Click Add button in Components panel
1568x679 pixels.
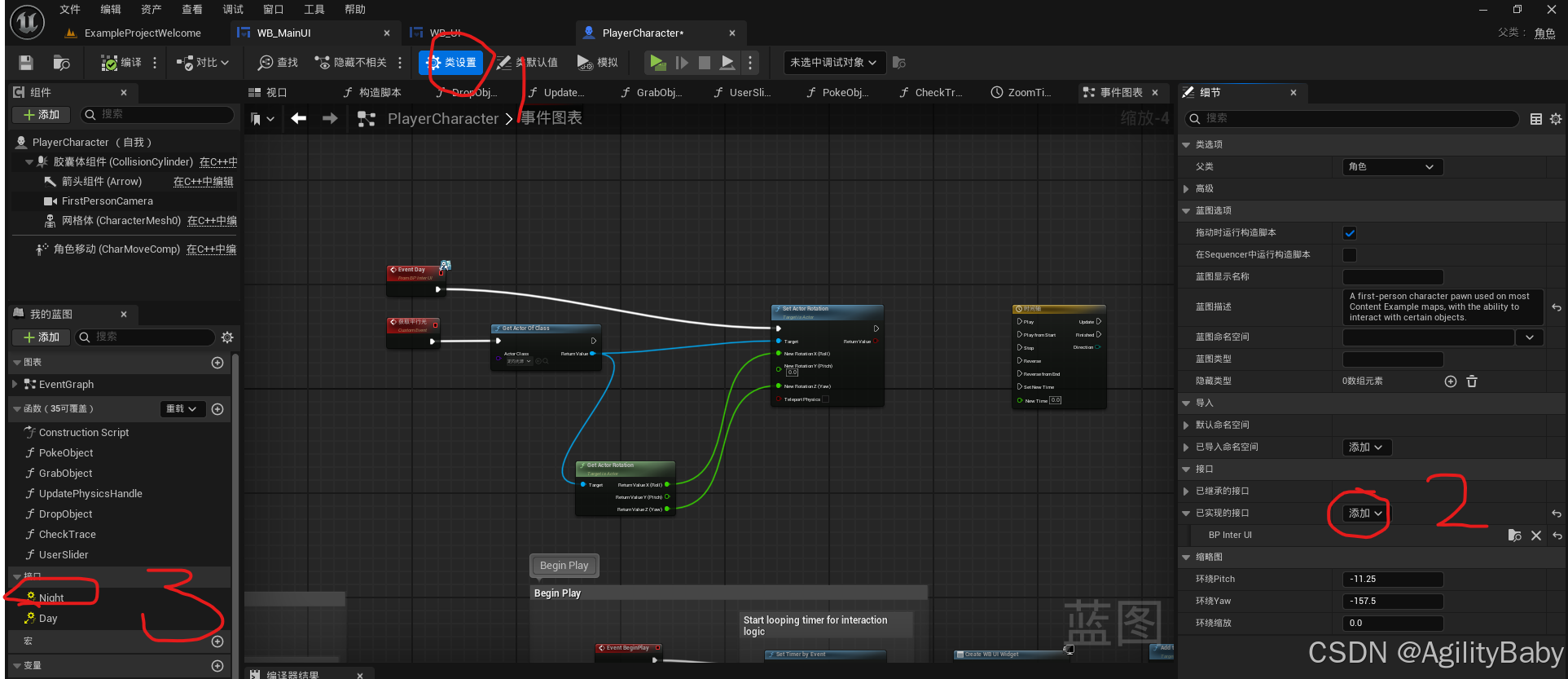coord(42,115)
